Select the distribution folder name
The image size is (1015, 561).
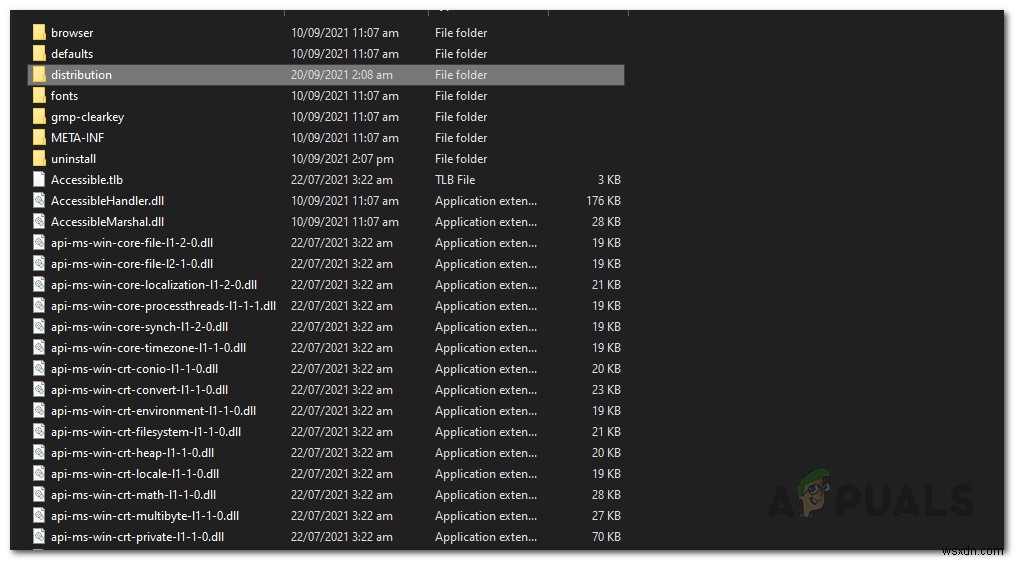[x=81, y=74]
